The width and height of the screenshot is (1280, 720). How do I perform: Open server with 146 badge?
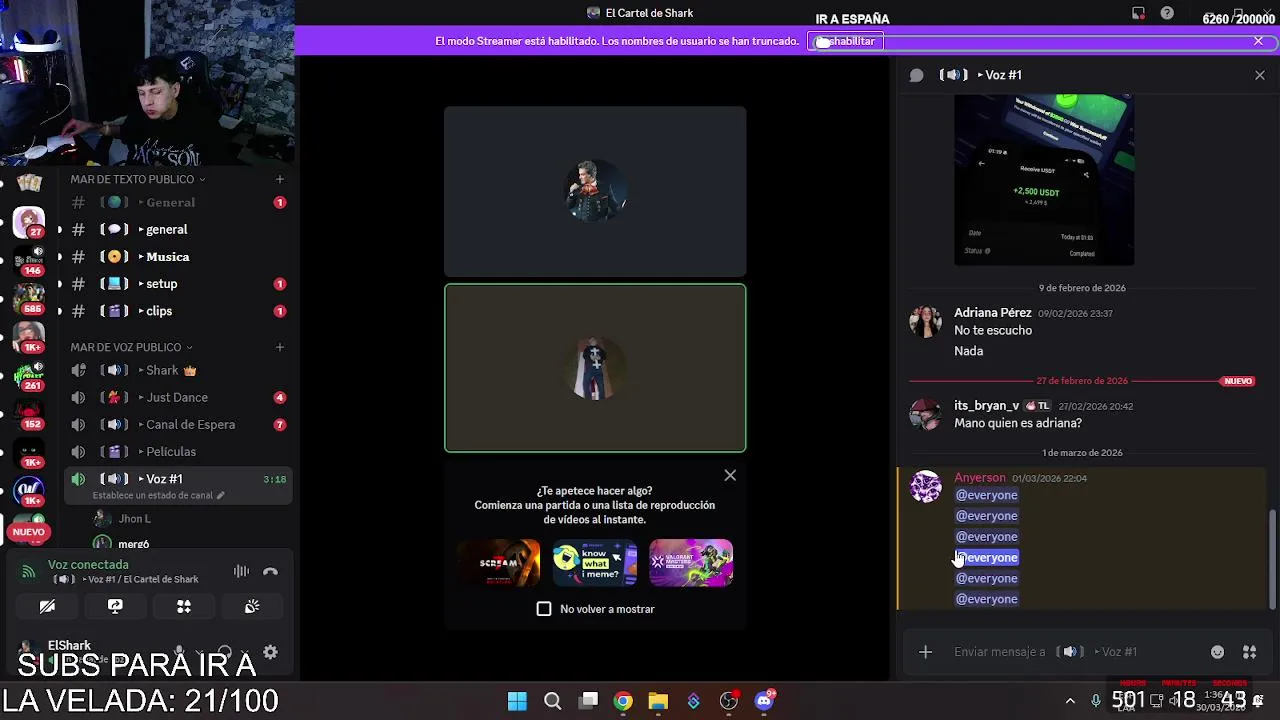(29, 261)
